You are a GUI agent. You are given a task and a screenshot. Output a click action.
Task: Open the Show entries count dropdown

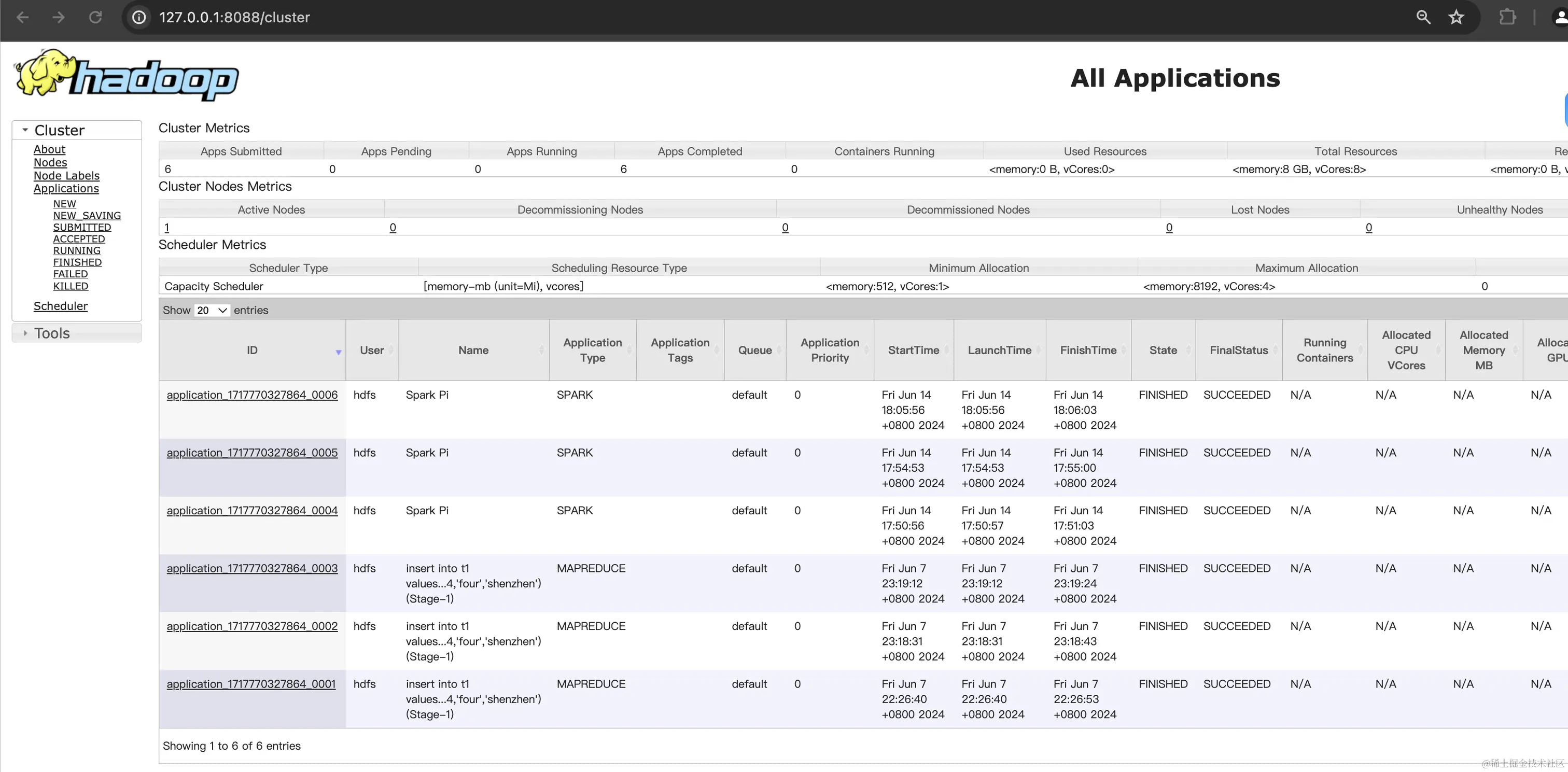click(211, 311)
